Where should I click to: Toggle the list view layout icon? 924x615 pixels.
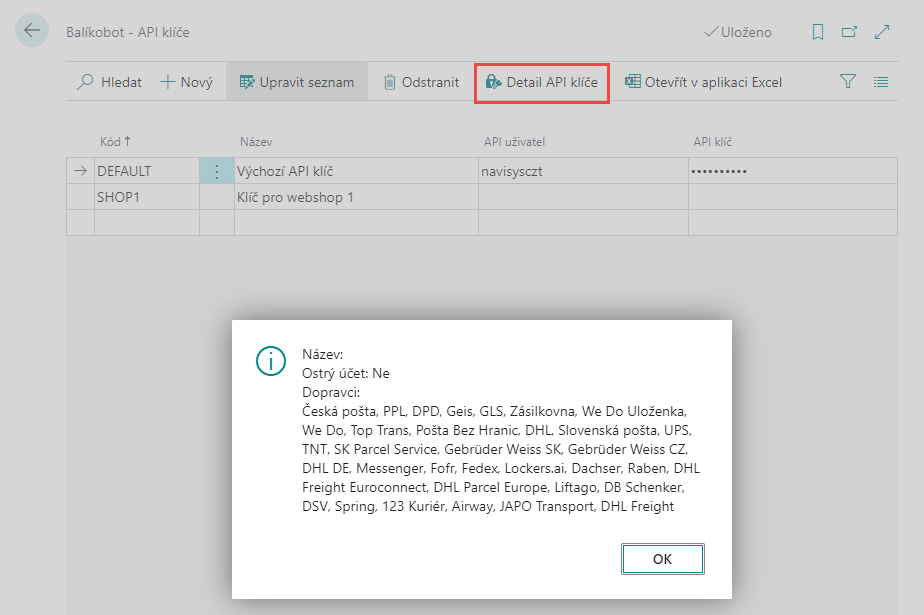click(881, 82)
